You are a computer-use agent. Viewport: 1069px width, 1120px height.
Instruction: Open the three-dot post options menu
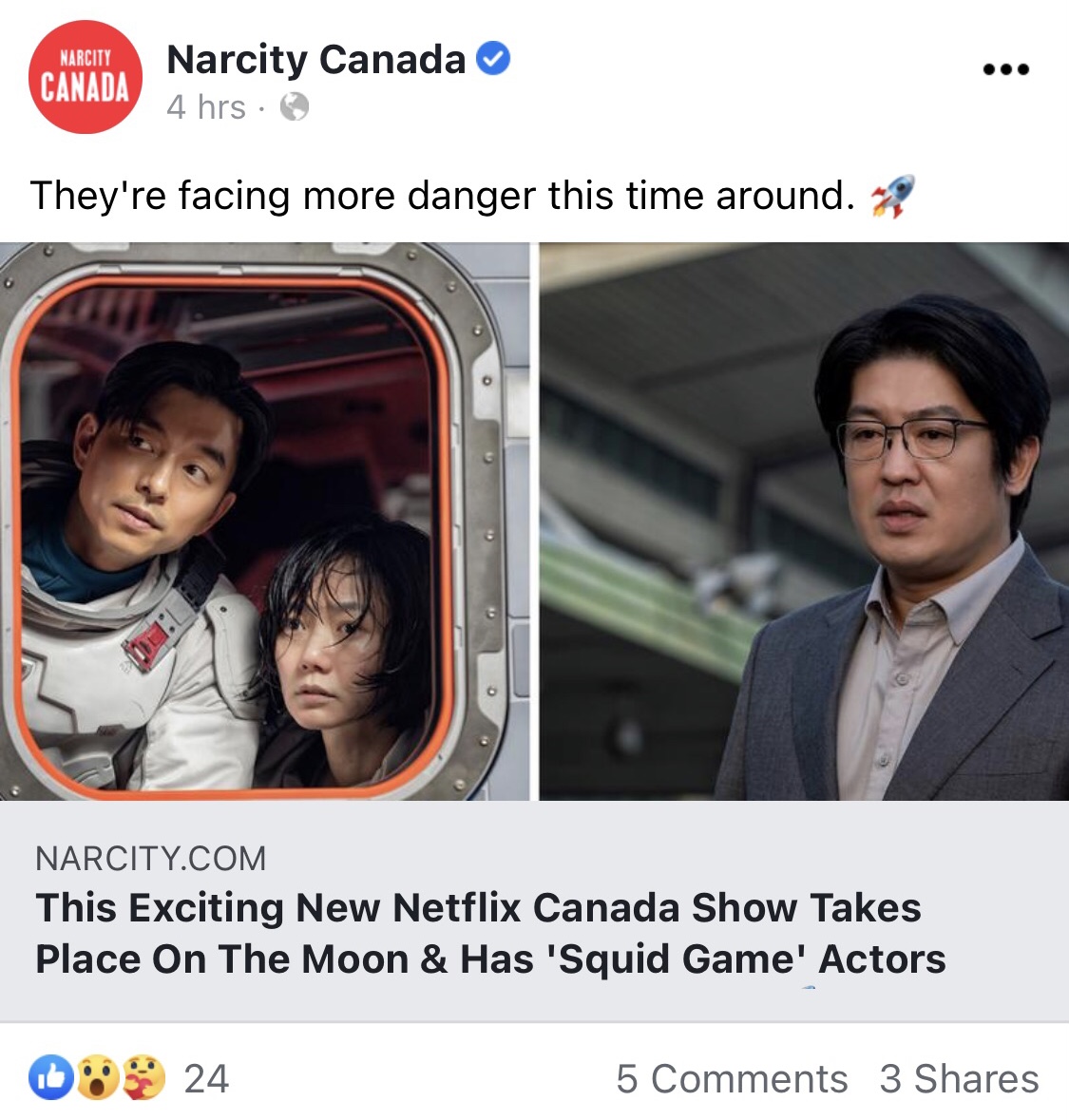tap(1005, 69)
